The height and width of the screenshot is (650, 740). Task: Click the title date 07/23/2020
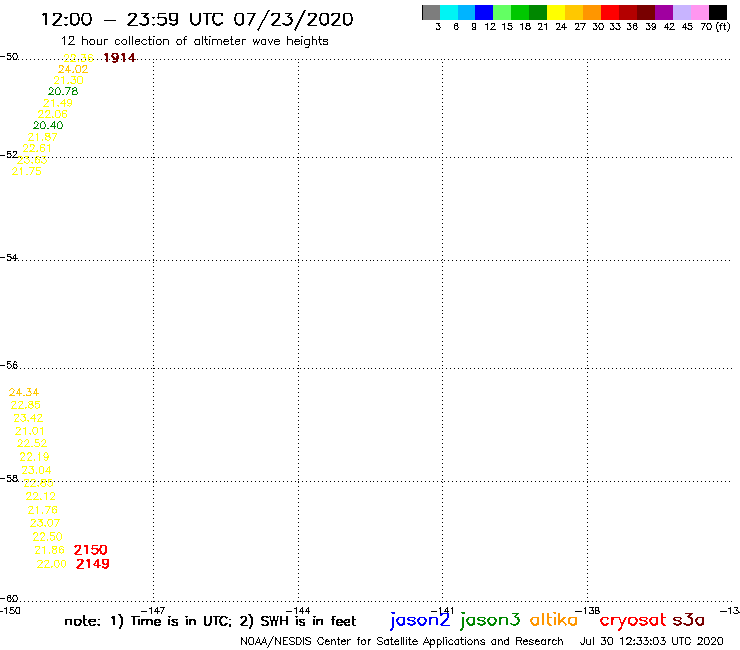pos(294,20)
